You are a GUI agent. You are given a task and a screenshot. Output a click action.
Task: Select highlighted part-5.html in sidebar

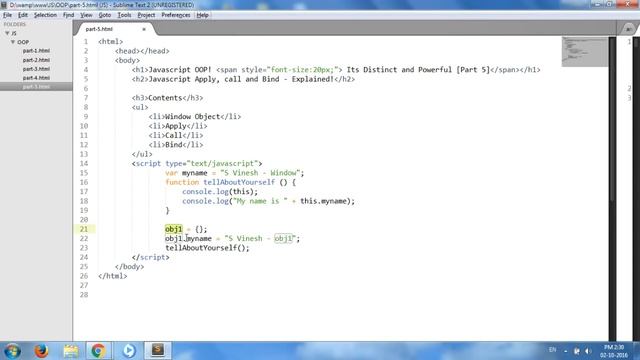point(36,87)
